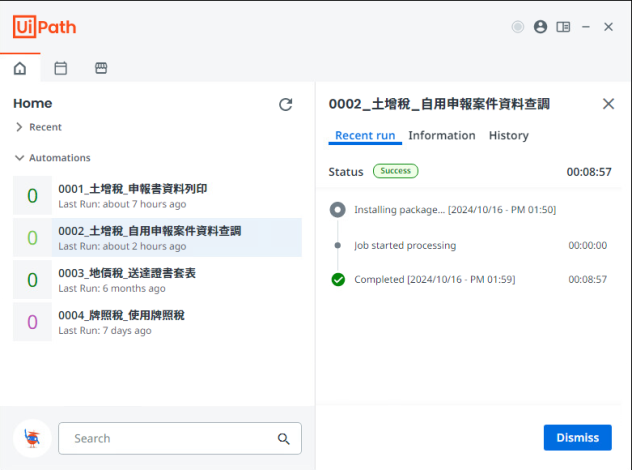Open the UiPath assistant robot avatar

point(32,438)
